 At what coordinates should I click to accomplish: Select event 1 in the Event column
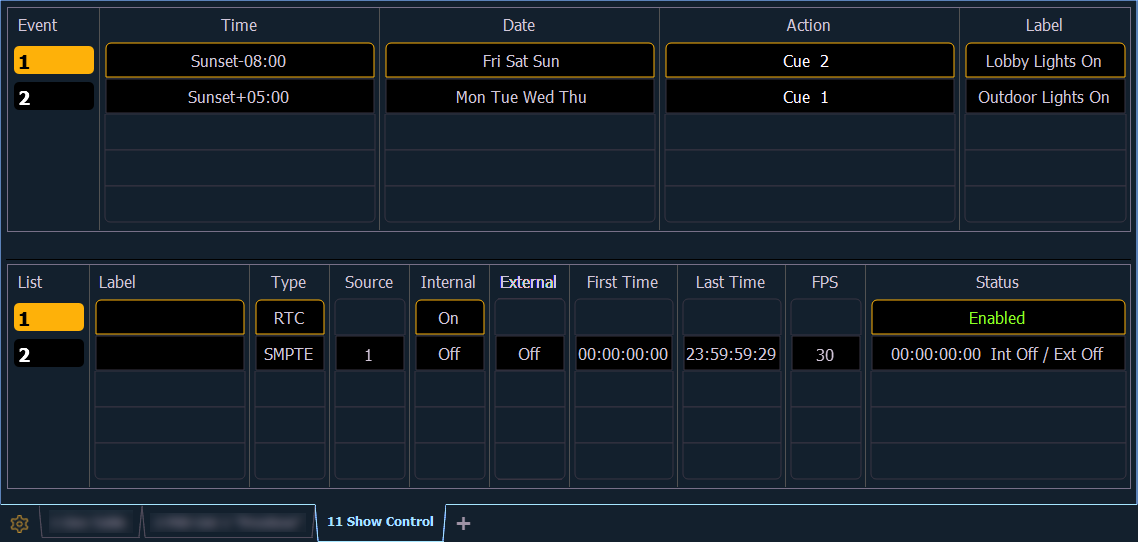pyautogui.click(x=54, y=61)
